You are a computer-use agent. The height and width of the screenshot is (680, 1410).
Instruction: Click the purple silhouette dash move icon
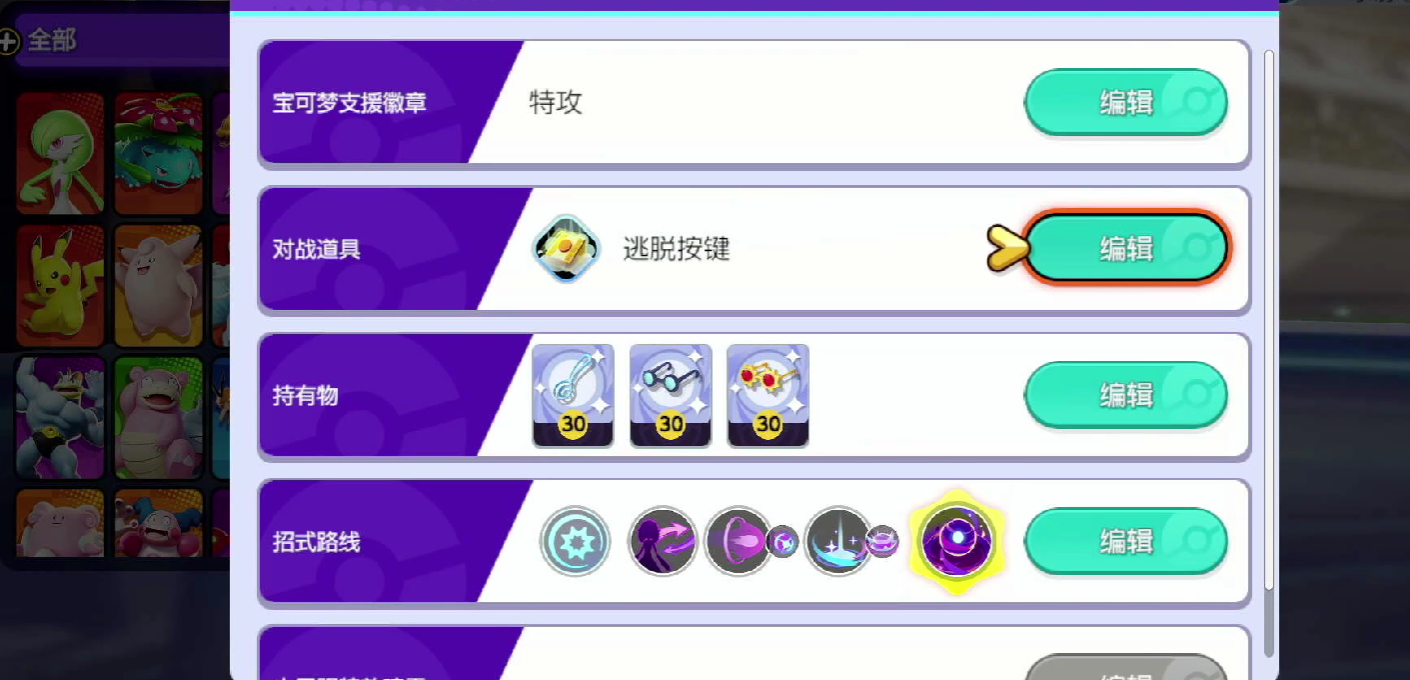click(662, 541)
